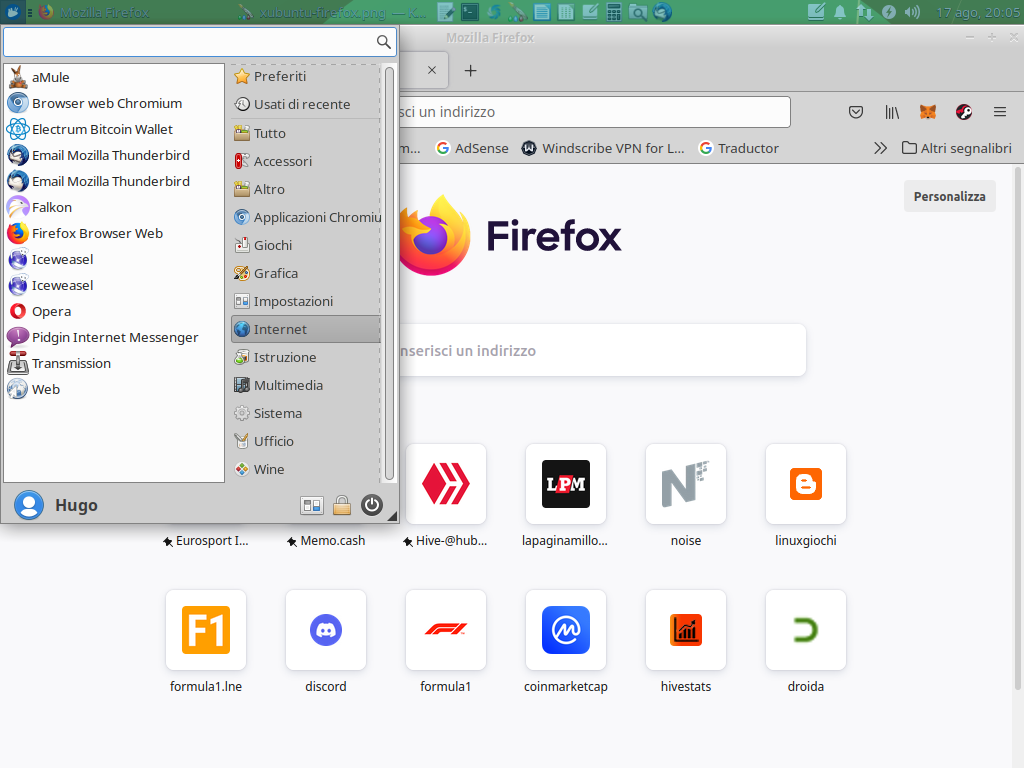Select the Tutto category

click(x=306, y=133)
